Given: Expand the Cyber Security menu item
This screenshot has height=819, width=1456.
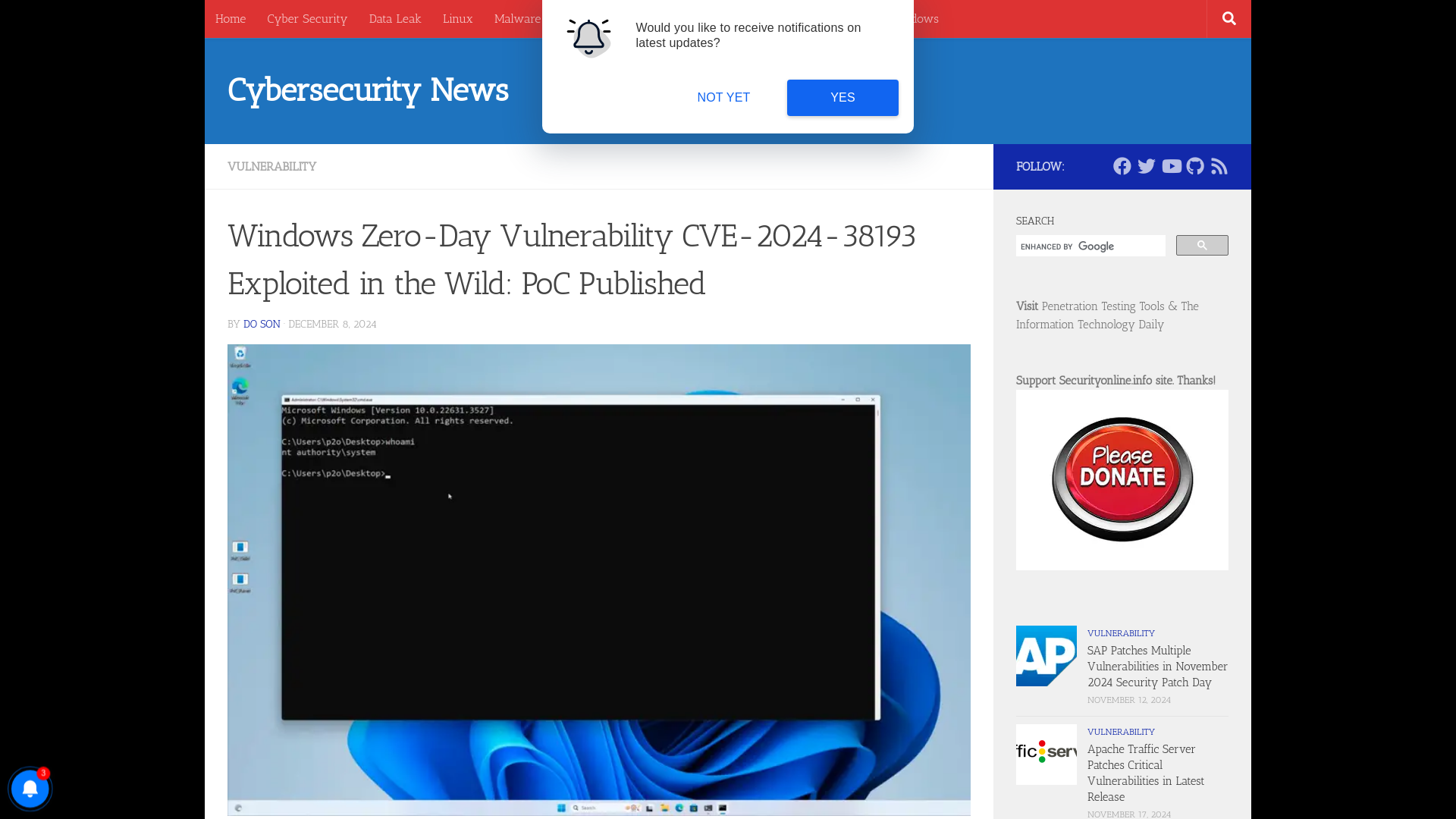Looking at the screenshot, I should (x=307, y=19).
